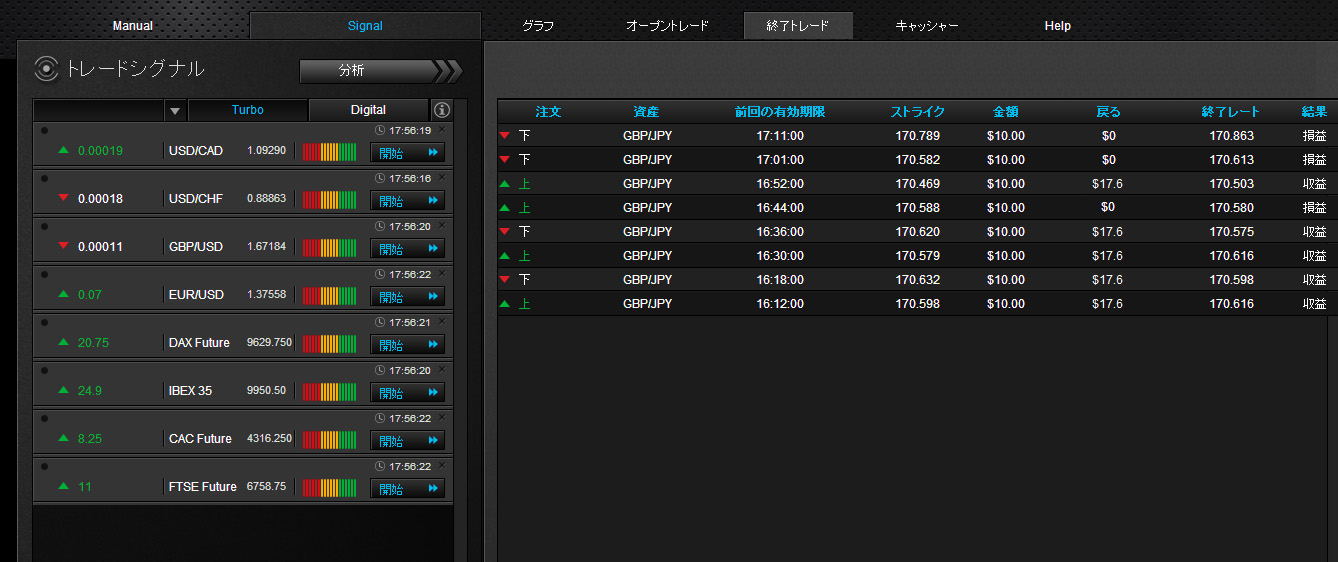Click the clock icon on GBP/USD row
The width and height of the screenshot is (1338, 562).
point(380,227)
